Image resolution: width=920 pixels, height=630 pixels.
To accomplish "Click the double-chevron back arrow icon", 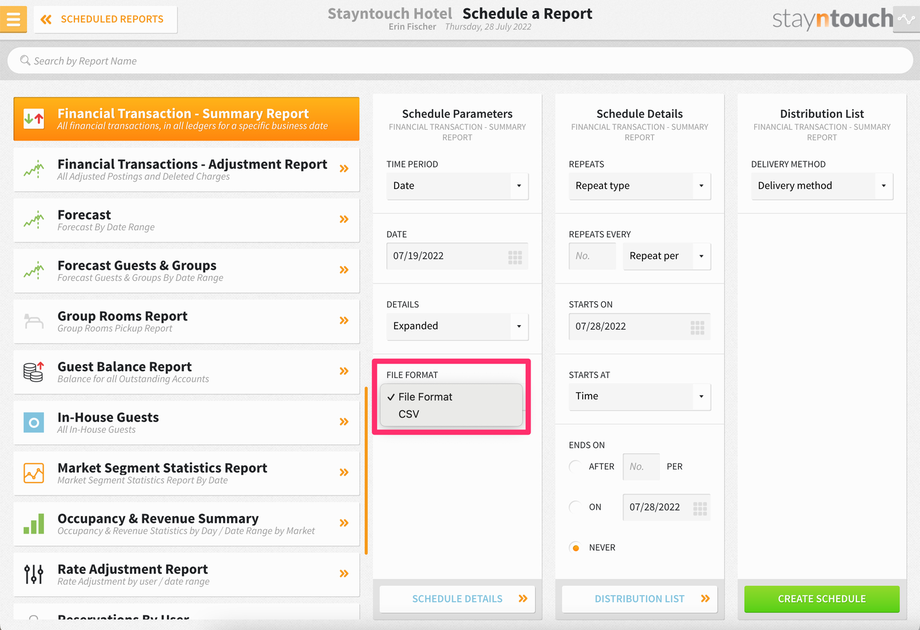I will coord(46,19).
